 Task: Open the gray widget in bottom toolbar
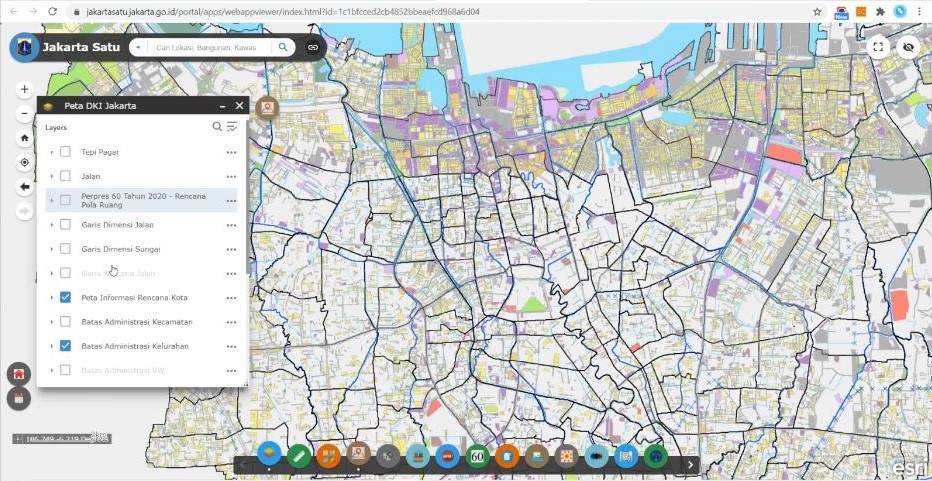(x=388, y=456)
